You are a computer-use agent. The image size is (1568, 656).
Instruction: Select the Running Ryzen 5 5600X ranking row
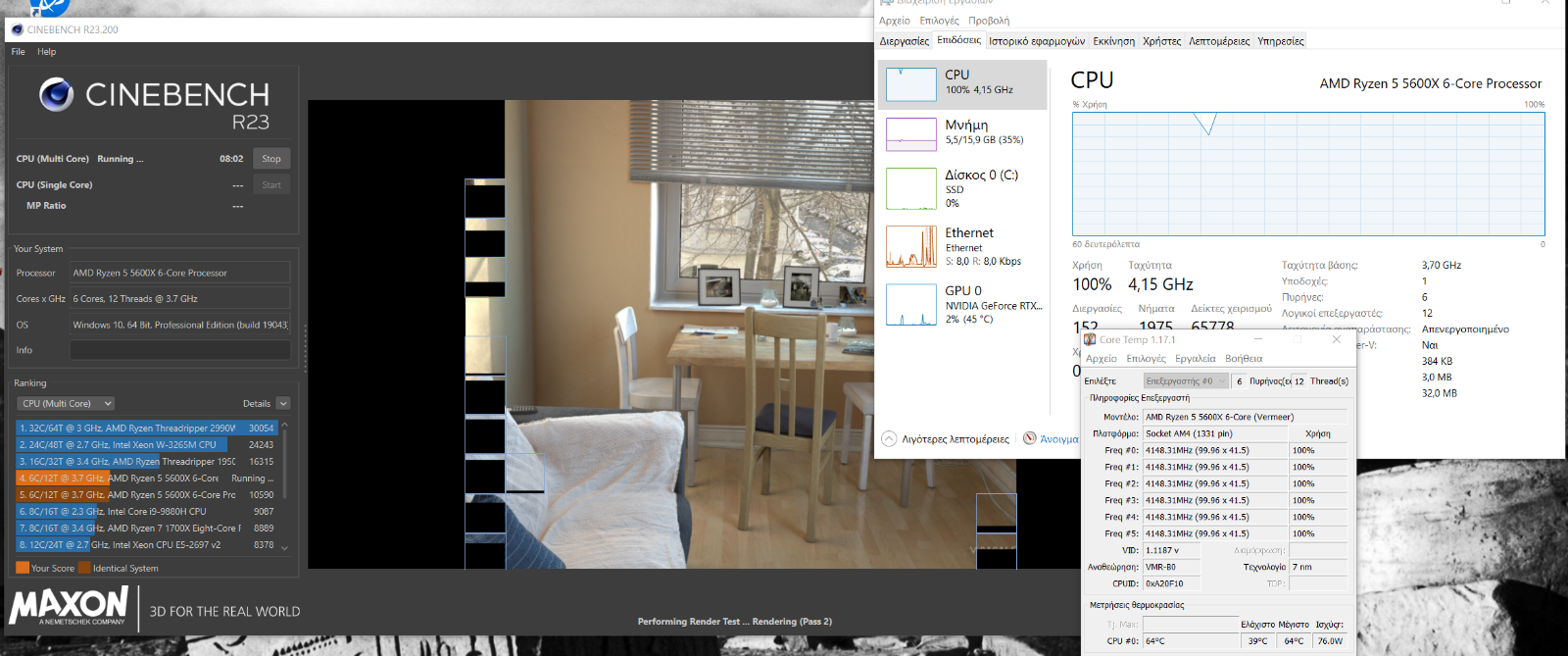point(147,479)
